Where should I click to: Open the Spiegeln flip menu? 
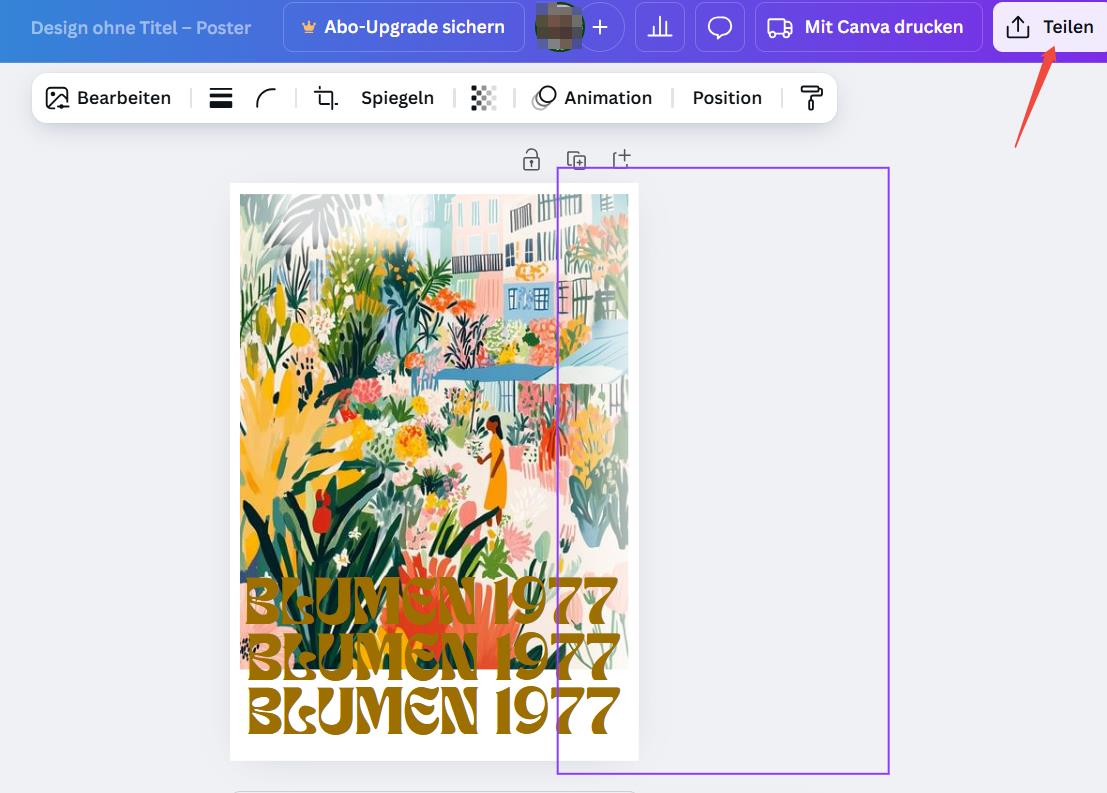(397, 98)
